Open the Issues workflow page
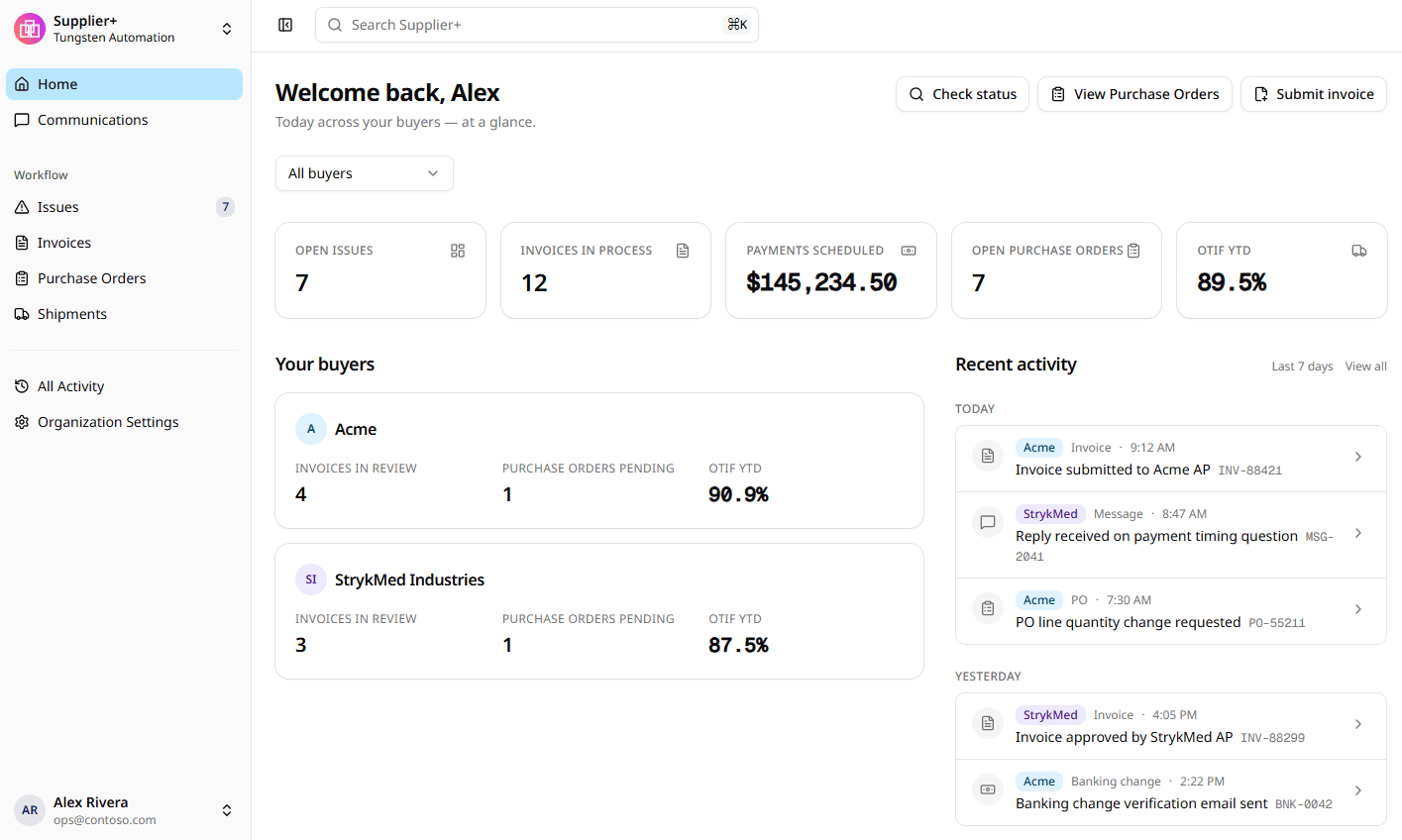Screen dimensions: 1402x840 [x=124, y=207]
